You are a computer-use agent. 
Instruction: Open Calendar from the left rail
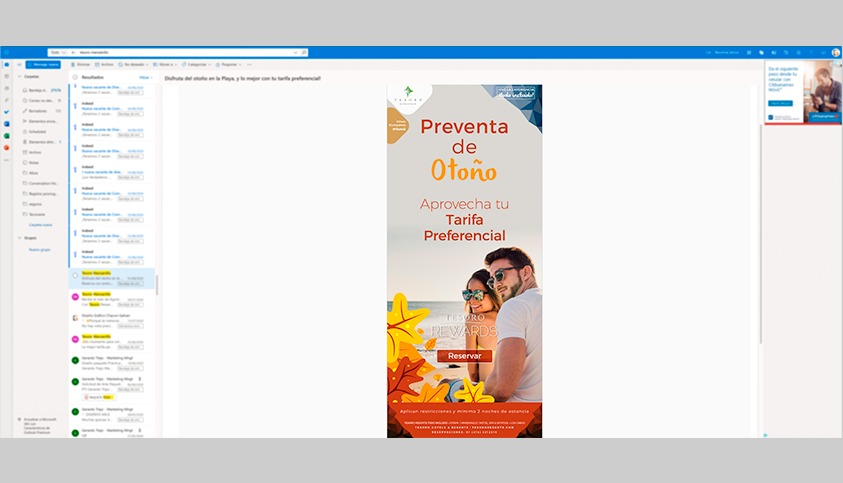coord(6,77)
